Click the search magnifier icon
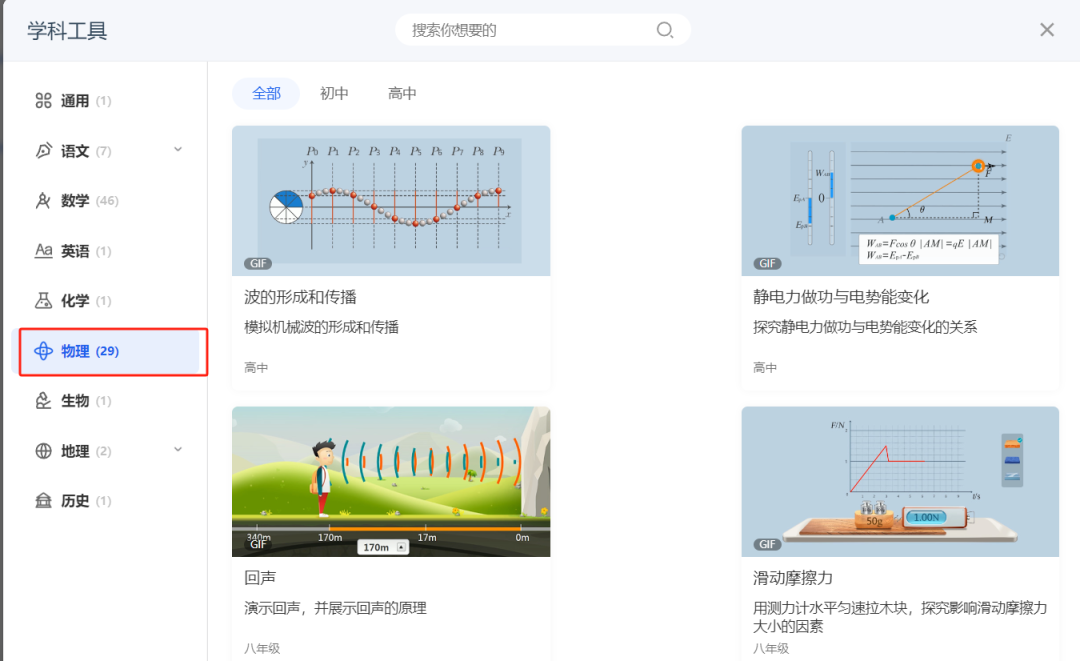 pos(664,30)
